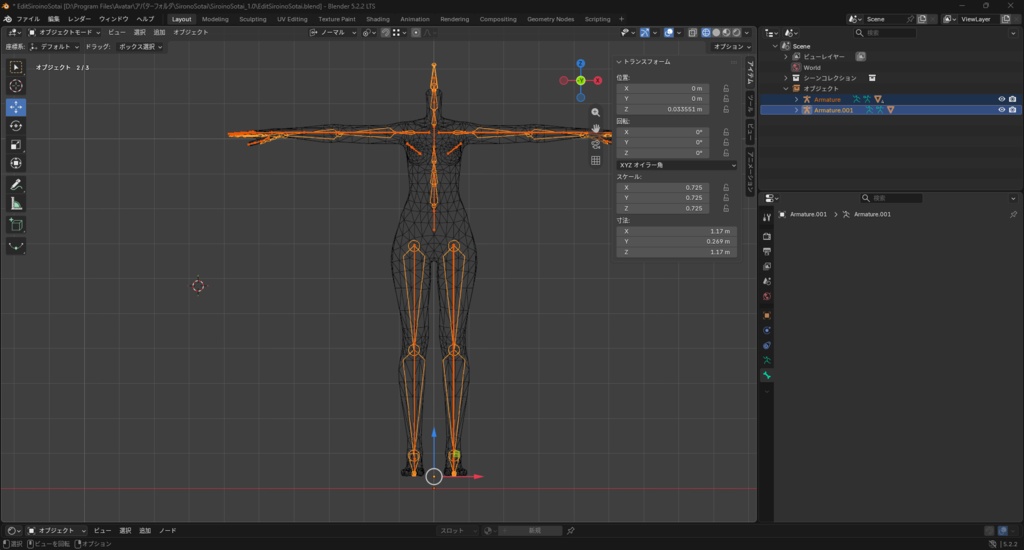Collapse the トランスフォーム panel
Viewport: 1024px width, 550px height.
(x=643, y=61)
